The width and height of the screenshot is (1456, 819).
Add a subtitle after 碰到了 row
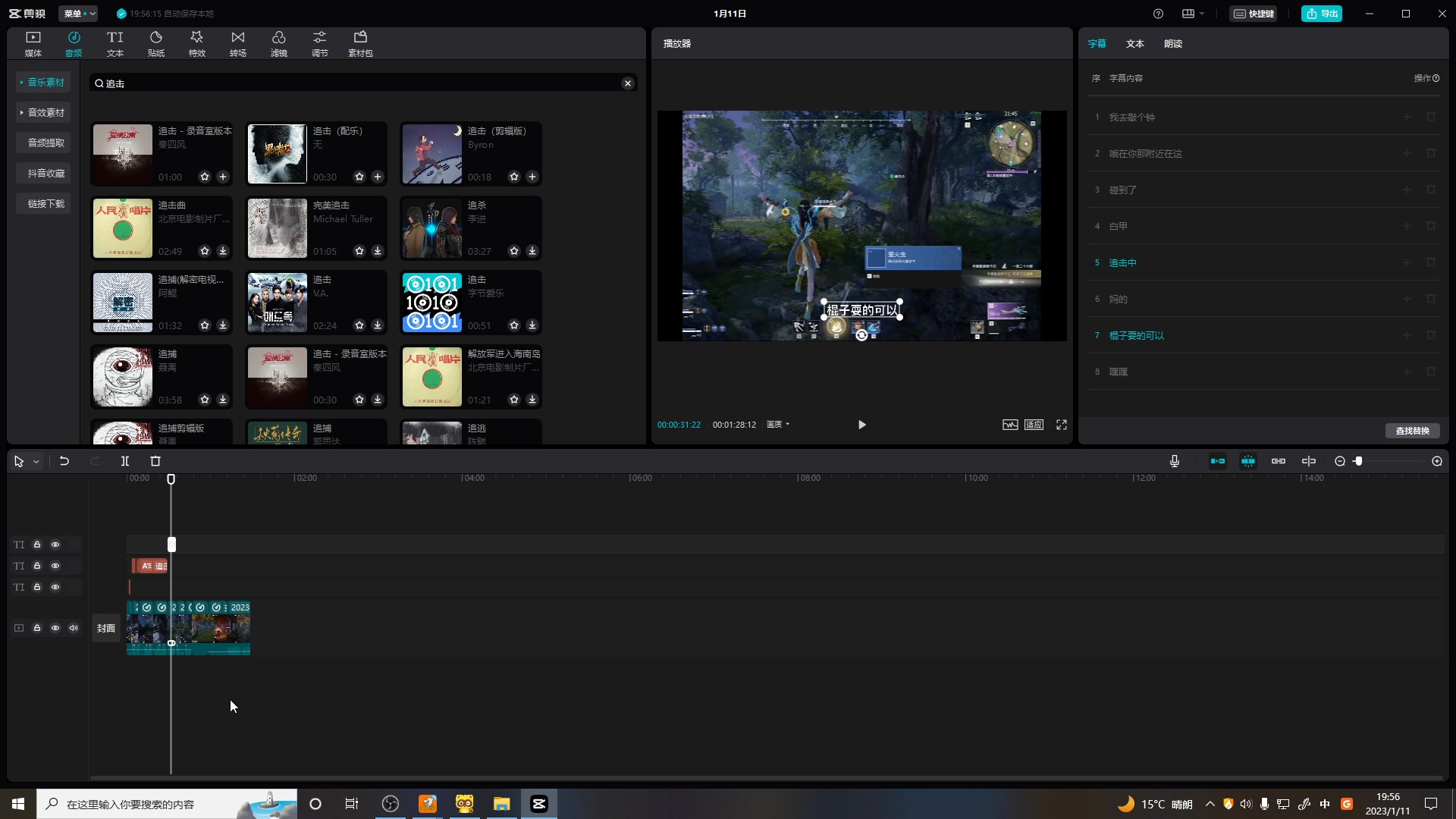(1407, 190)
